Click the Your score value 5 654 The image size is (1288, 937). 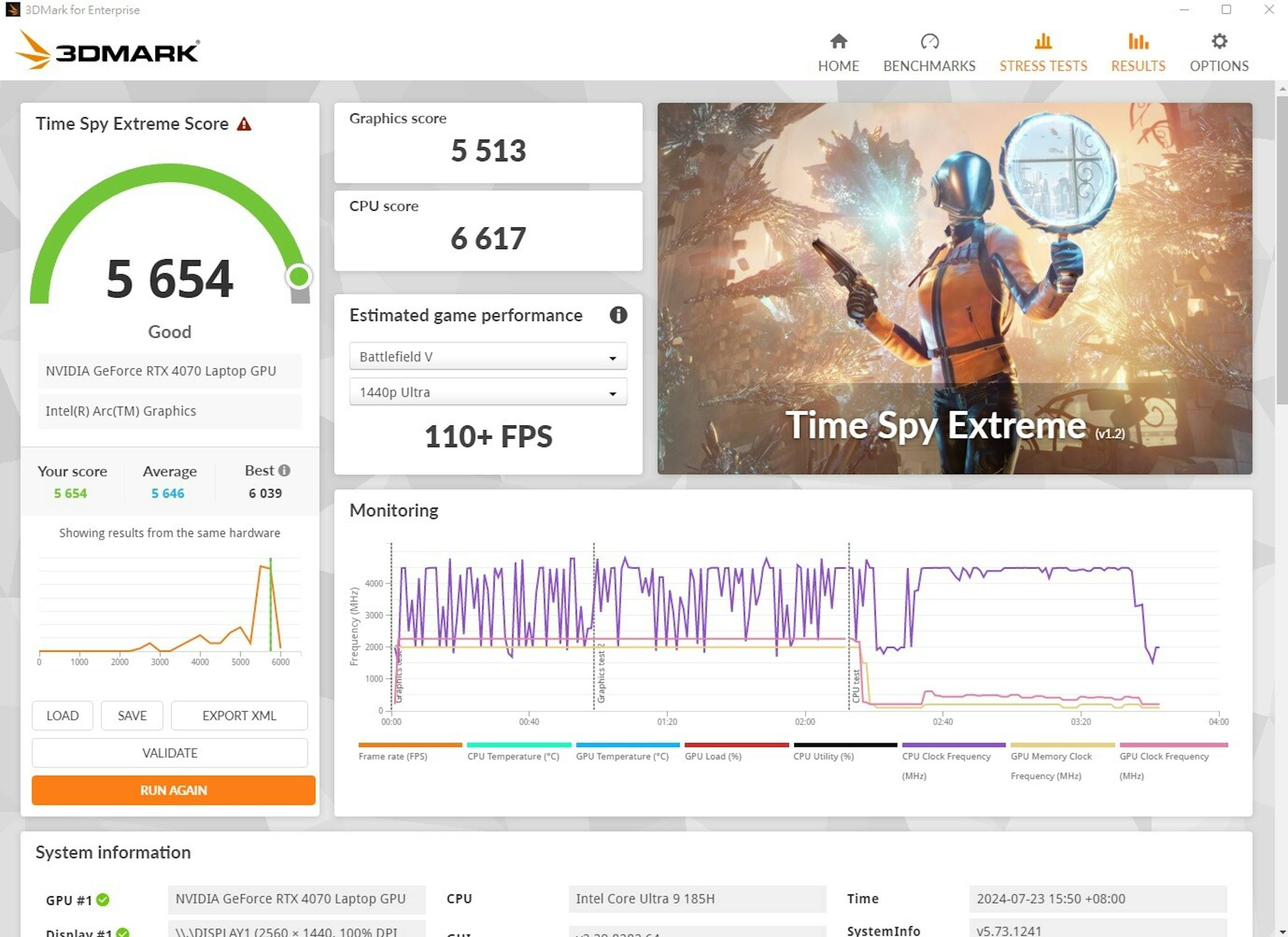[x=70, y=493]
